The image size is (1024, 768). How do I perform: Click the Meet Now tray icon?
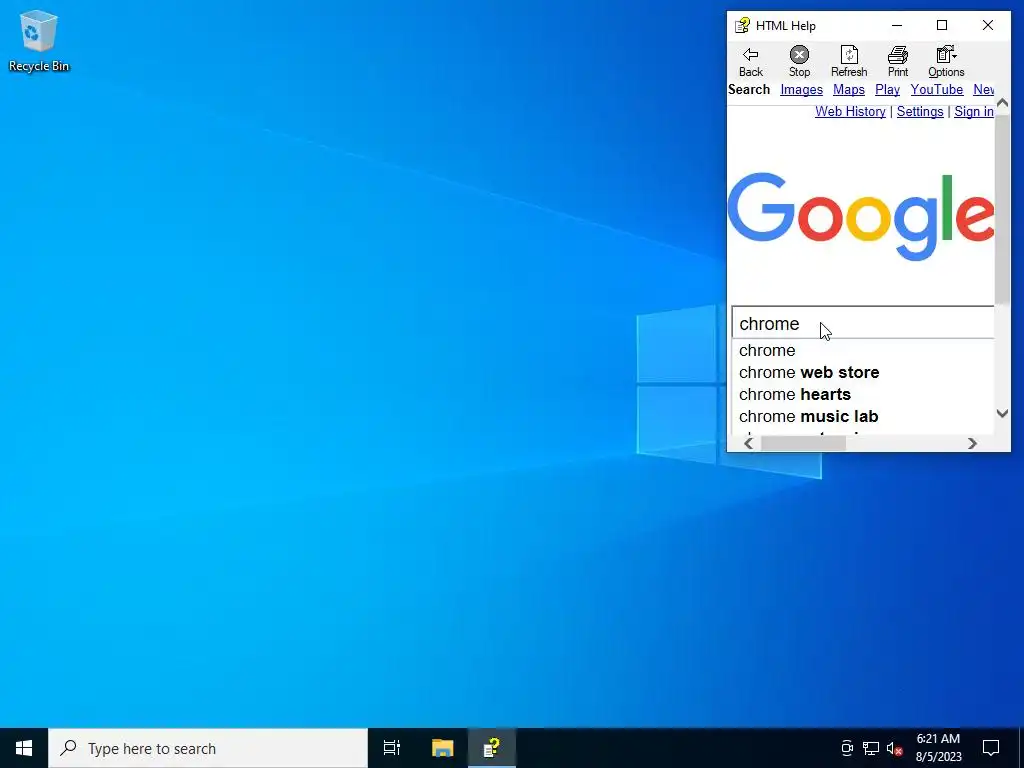pos(846,748)
